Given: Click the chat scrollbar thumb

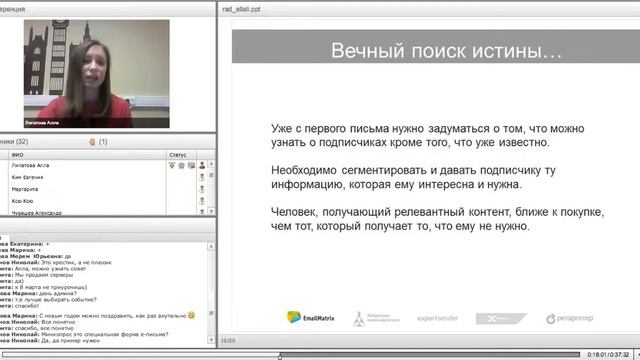Looking at the screenshot, I should point(211,313).
